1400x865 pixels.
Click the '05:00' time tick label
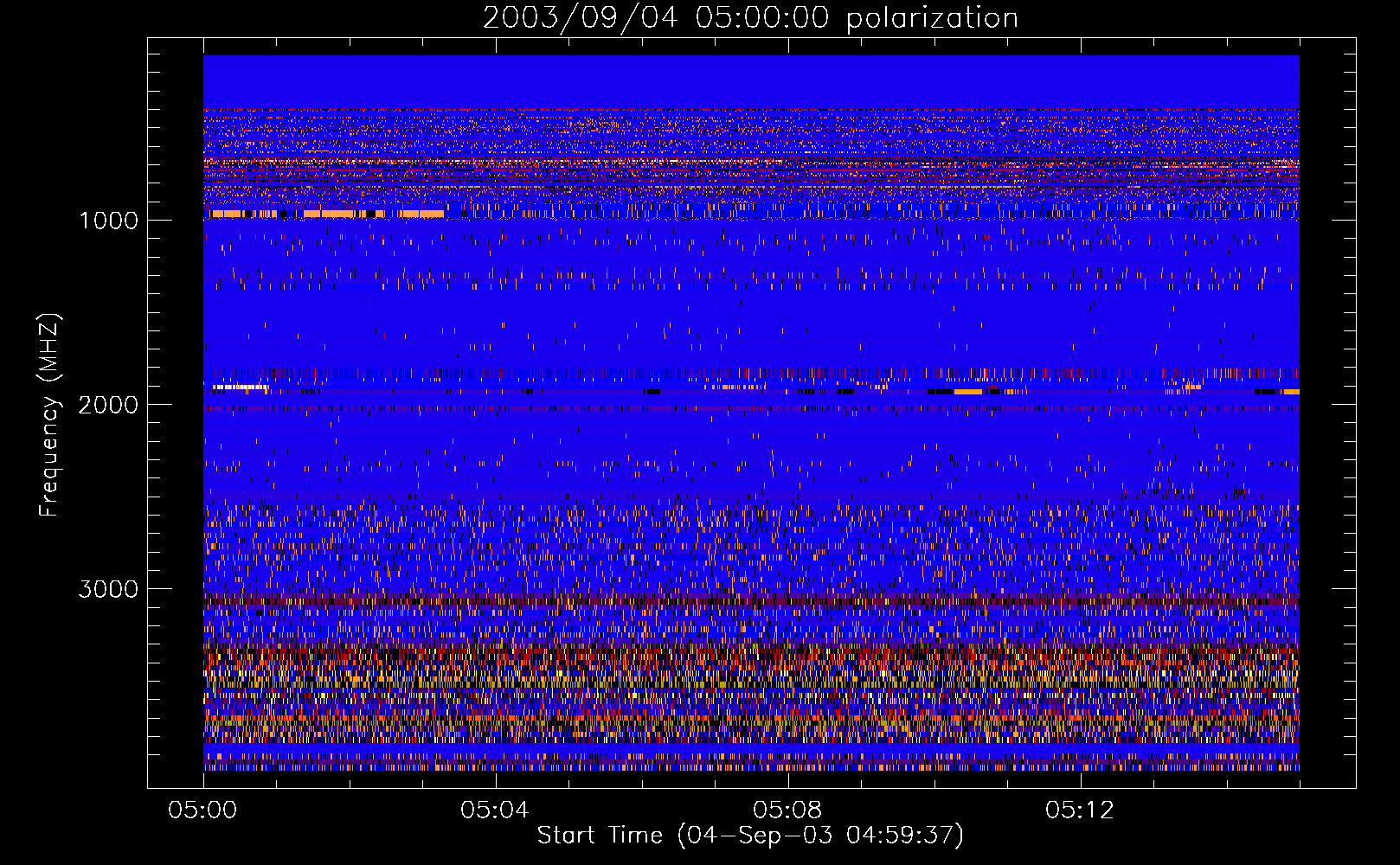pyautogui.click(x=202, y=811)
